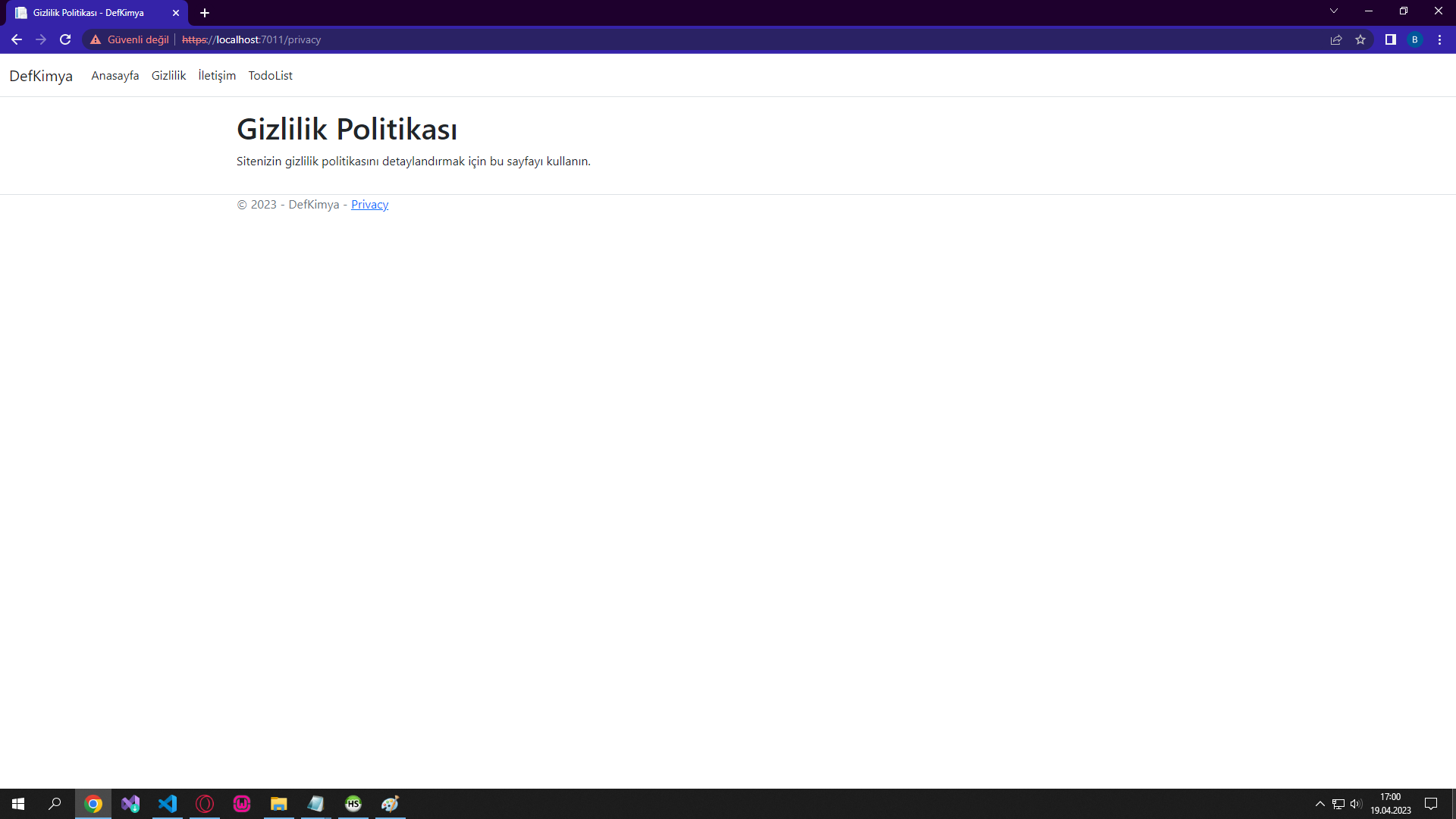Click inside the address bar
The height and width of the screenshot is (819, 1456).
point(455,39)
